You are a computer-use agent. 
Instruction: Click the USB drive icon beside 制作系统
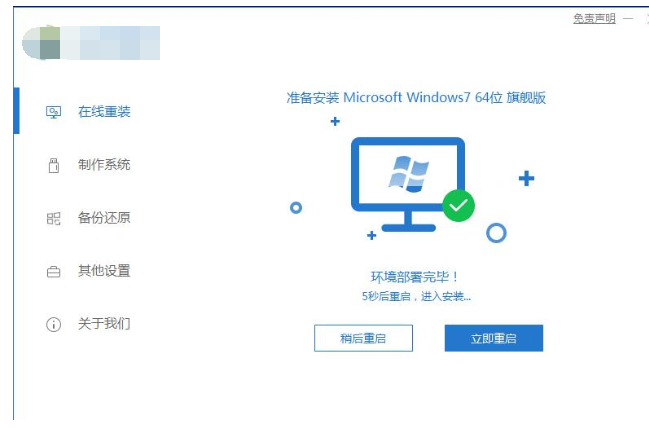coord(53,165)
